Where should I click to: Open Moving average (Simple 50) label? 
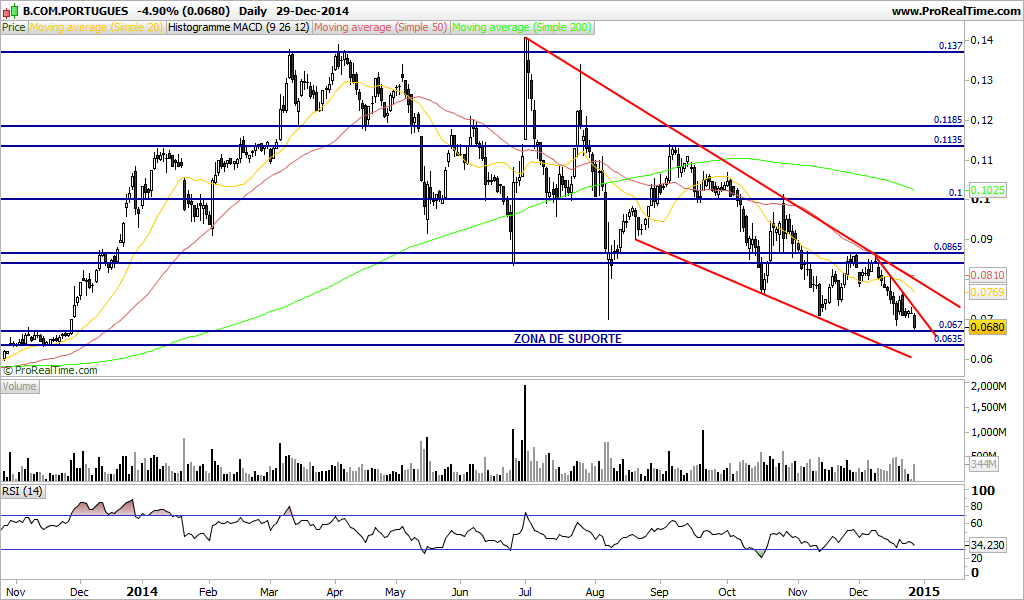pos(381,27)
